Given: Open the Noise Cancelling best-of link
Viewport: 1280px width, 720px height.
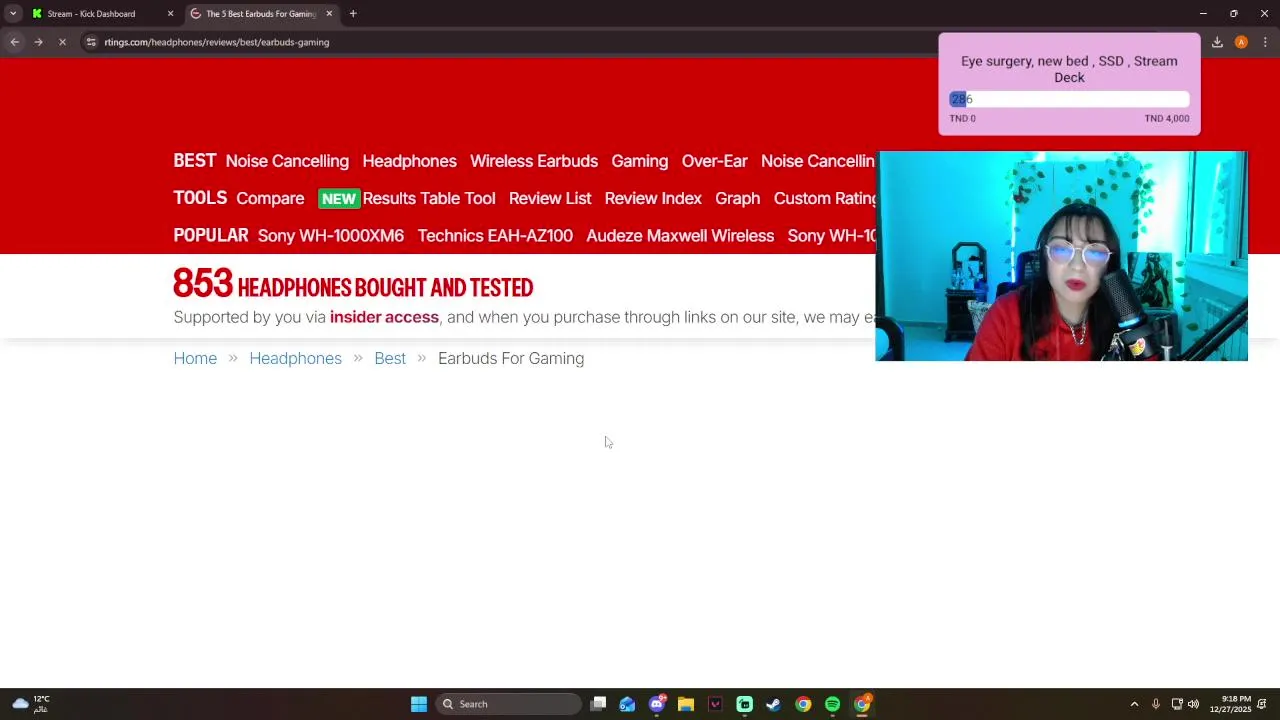Looking at the screenshot, I should [x=287, y=161].
